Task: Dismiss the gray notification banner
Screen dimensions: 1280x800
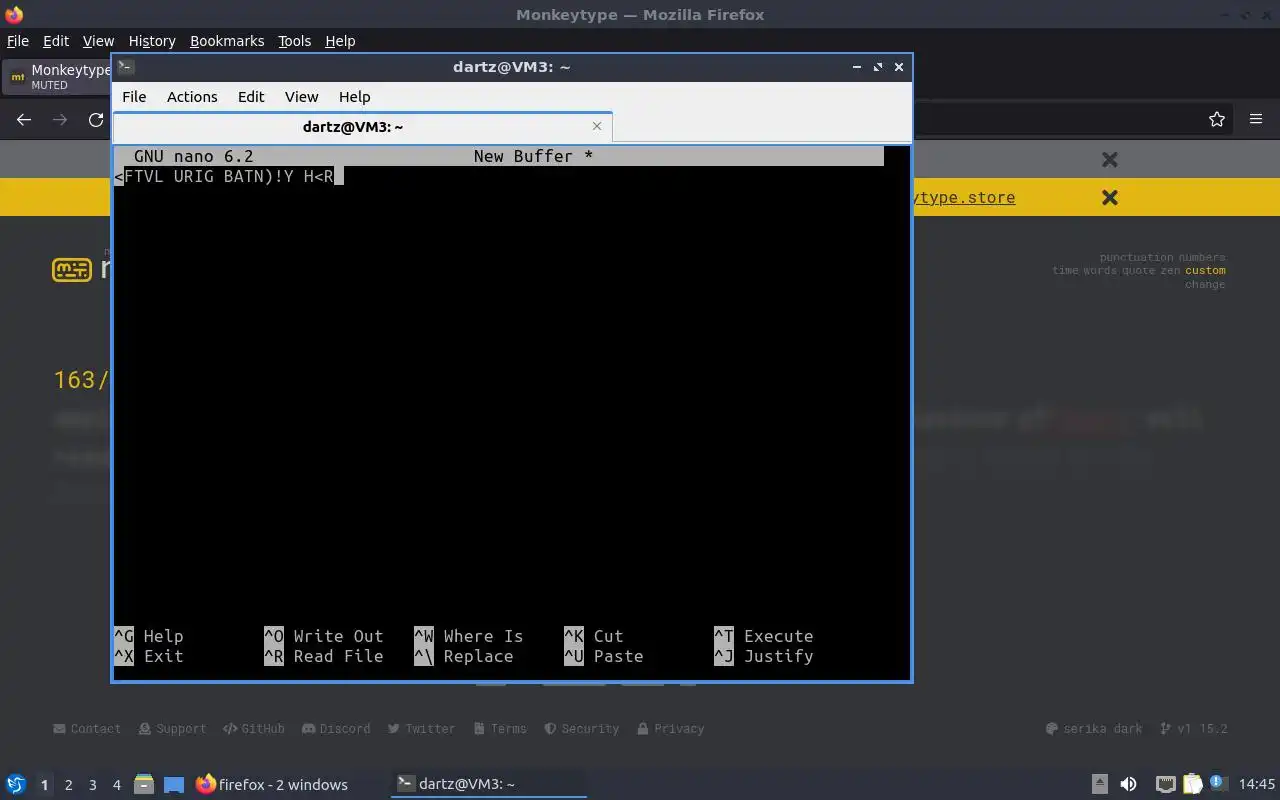Action: pos(1109,159)
